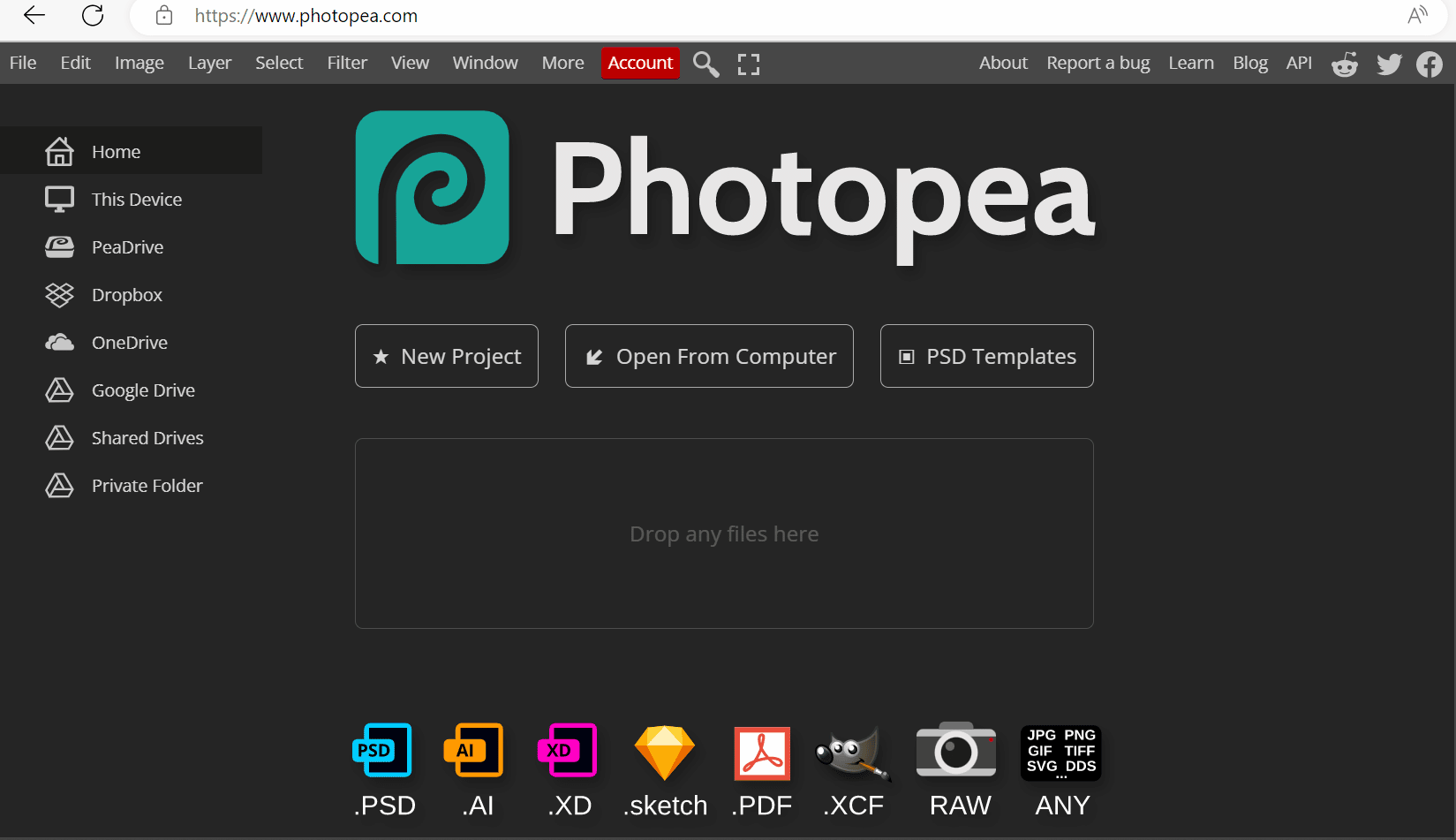Click the .PSD format icon
Image resolution: width=1456 pixels, height=840 pixels.
382,750
